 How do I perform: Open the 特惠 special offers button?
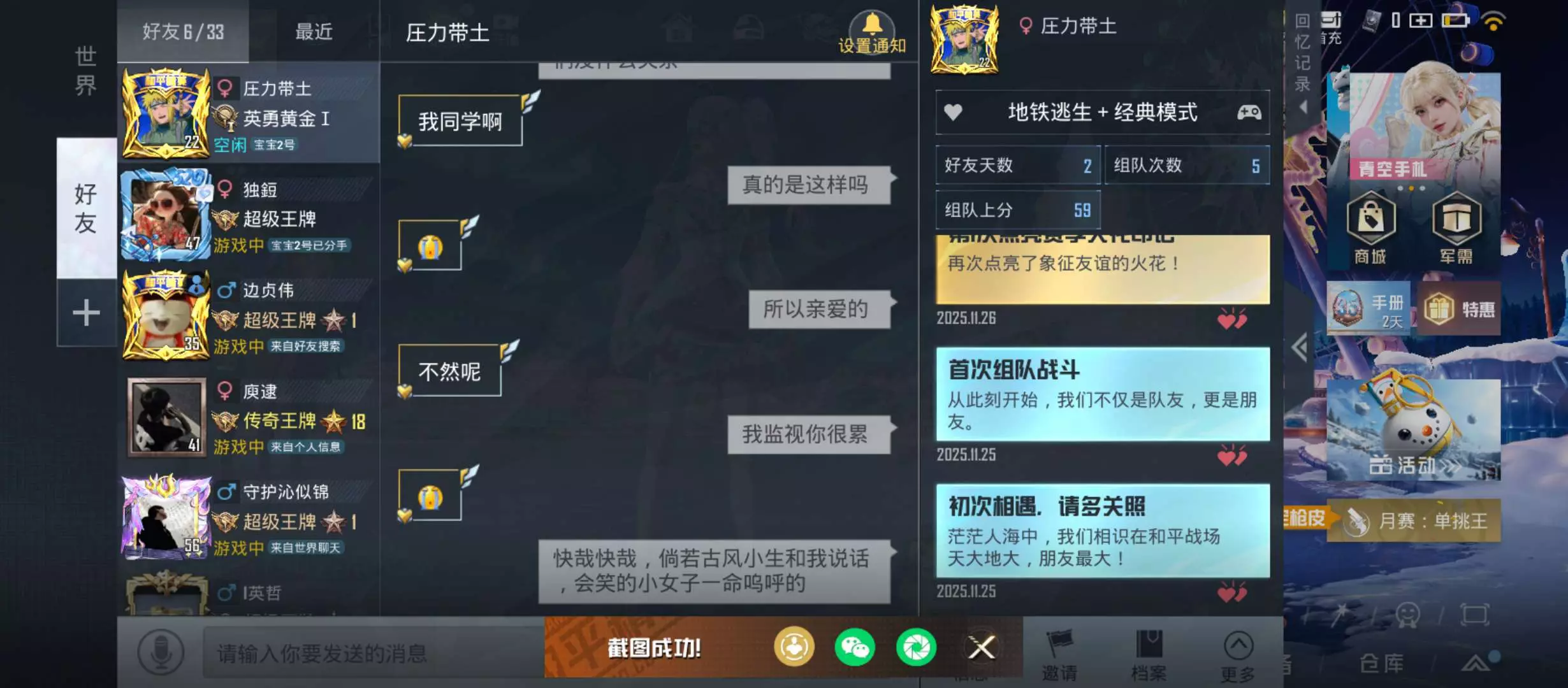pyautogui.click(x=1458, y=309)
